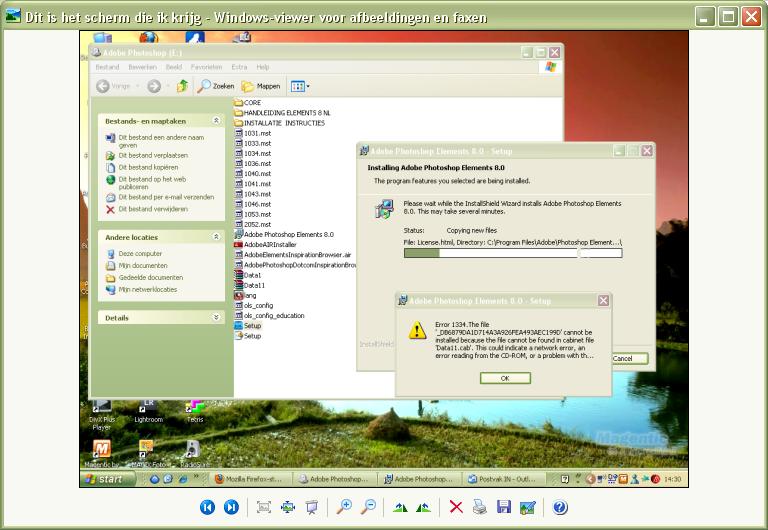Image resolution: width=768 pixels, height=530 pixels.
Task: Open Extra menu in Explorer window
Action: 239,67
